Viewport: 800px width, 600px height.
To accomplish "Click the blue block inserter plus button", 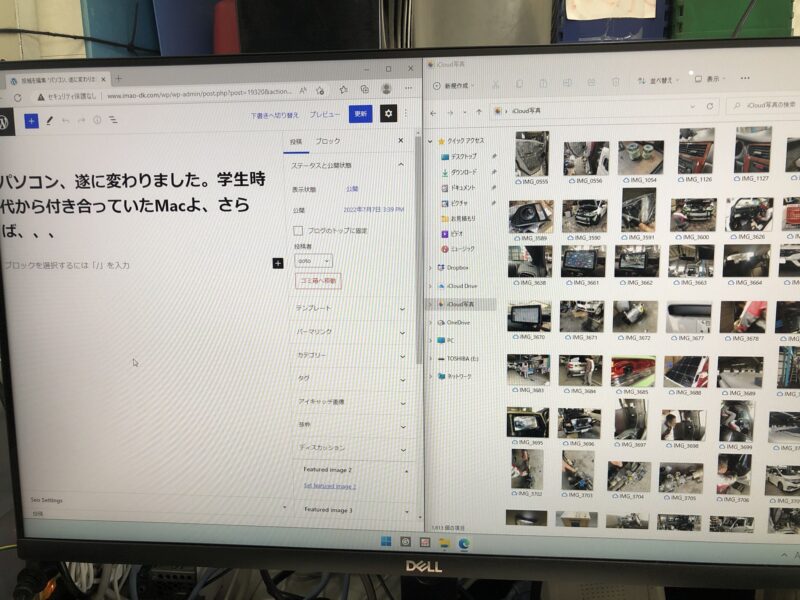I will click(31, 121).
